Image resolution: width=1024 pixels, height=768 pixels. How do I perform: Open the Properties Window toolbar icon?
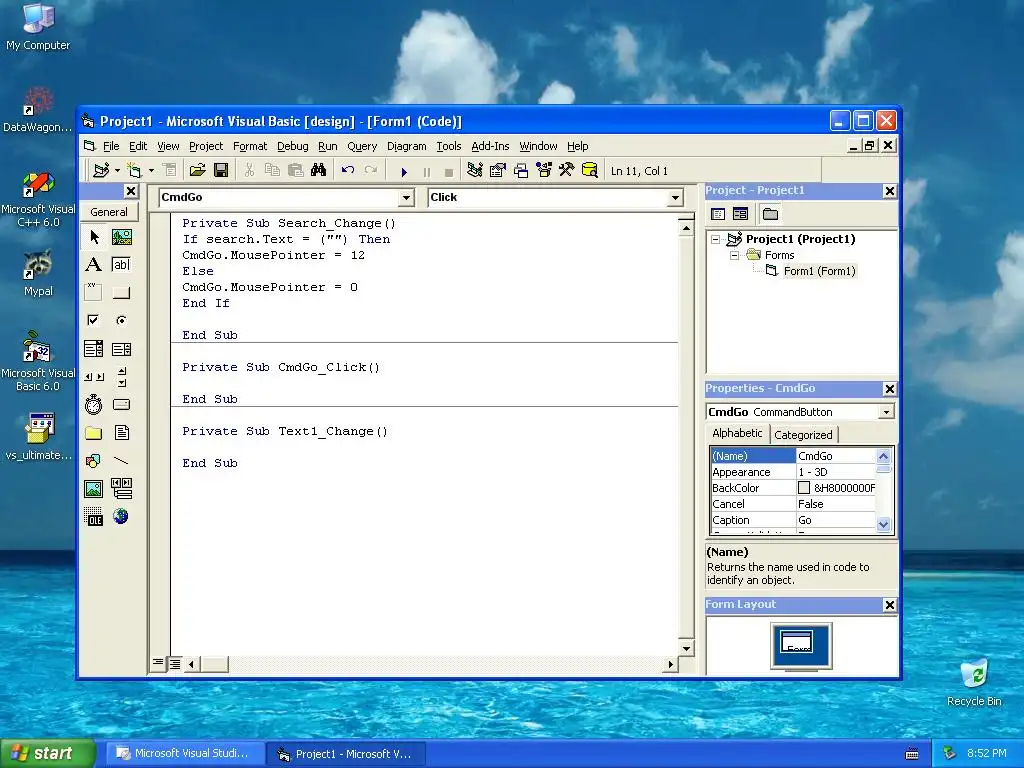coord(498,170)
